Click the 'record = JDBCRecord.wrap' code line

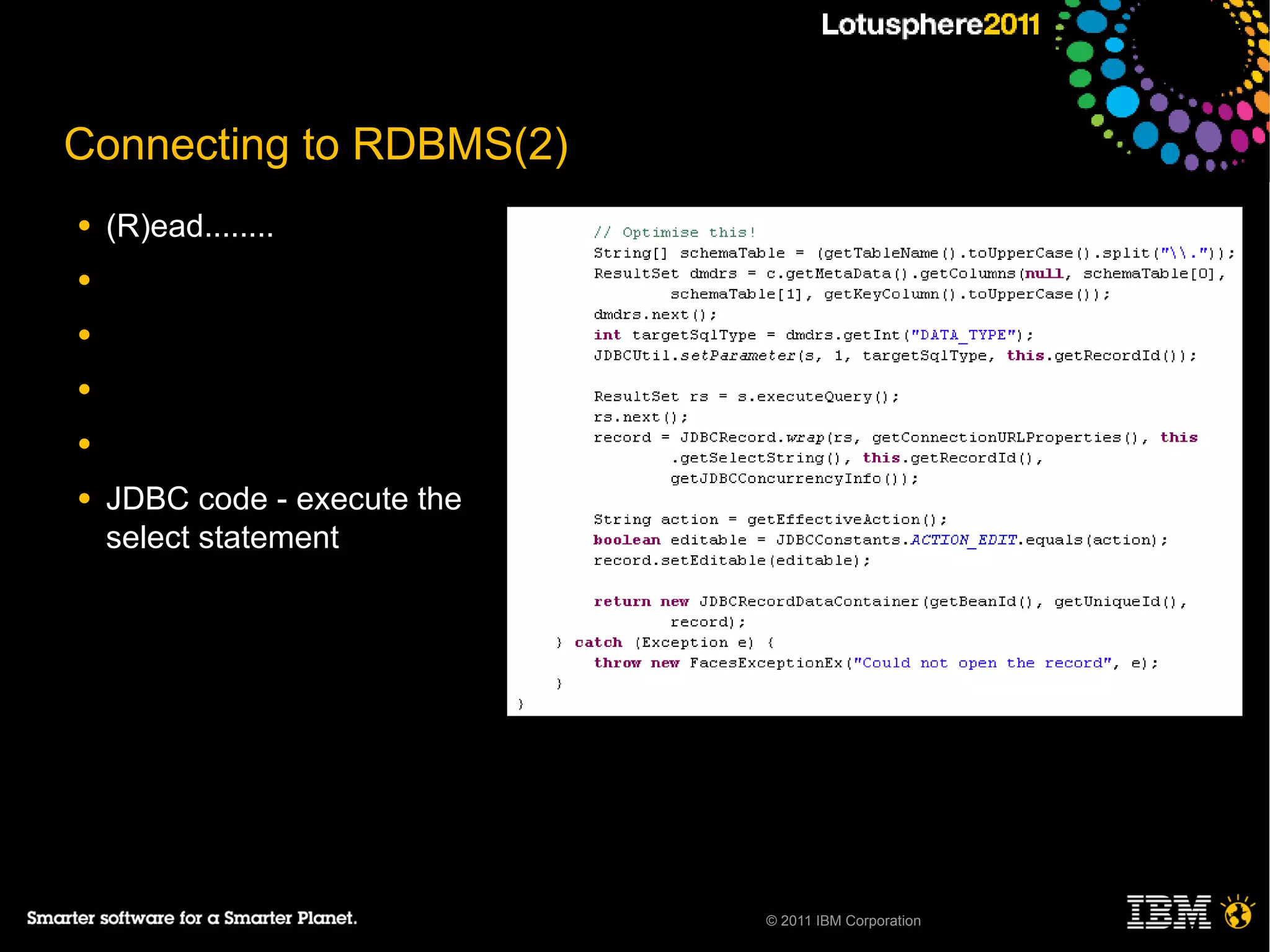click(x=895, y=437)
